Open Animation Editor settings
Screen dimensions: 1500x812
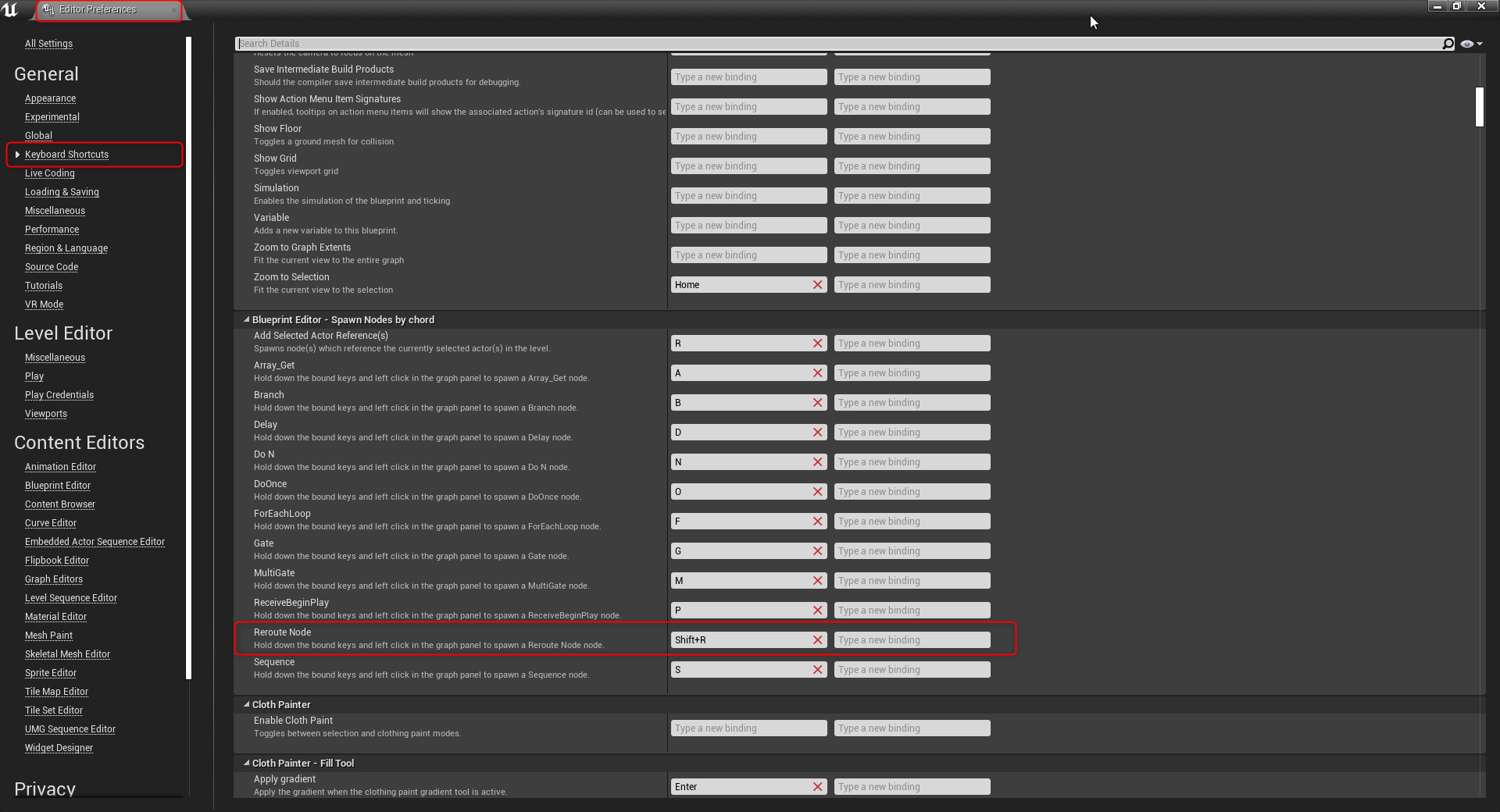[x=60, y=467]
